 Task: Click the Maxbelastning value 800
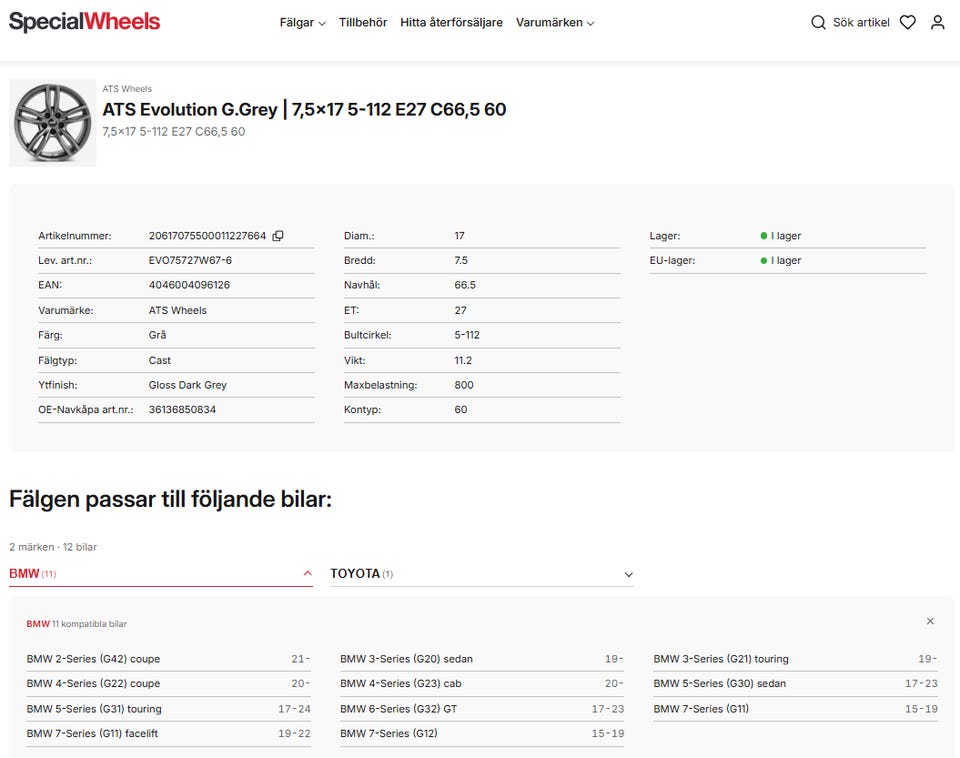click(x=464, y=385)
